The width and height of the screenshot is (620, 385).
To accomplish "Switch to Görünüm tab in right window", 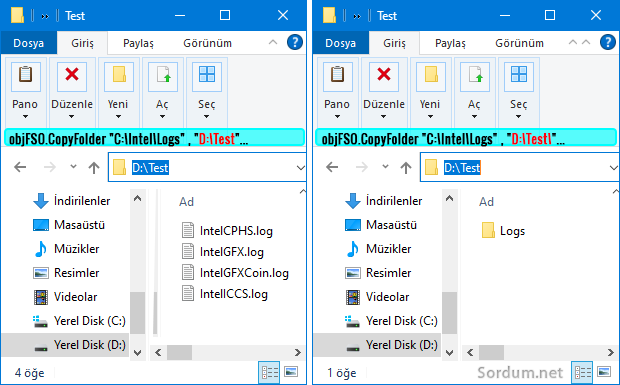I will click(519, 43).
